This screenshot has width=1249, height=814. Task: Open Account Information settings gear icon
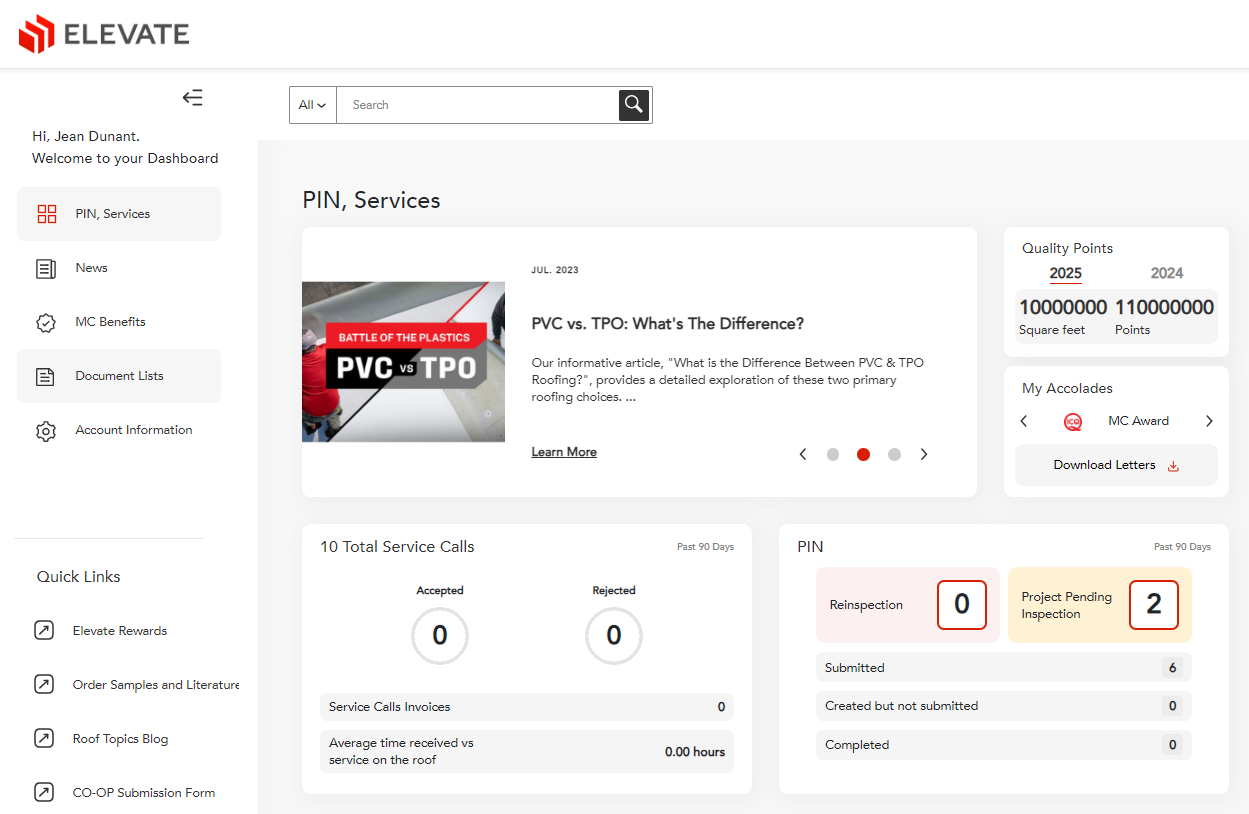(x=46, y=430)
